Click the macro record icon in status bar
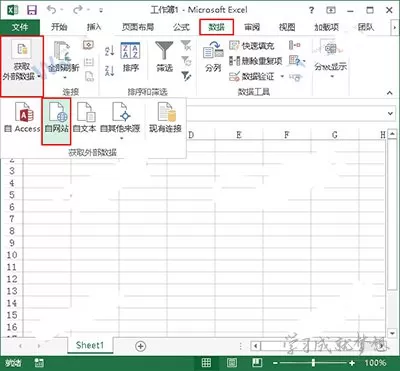This screenshot has width=400, height=371. click(39, 363)
